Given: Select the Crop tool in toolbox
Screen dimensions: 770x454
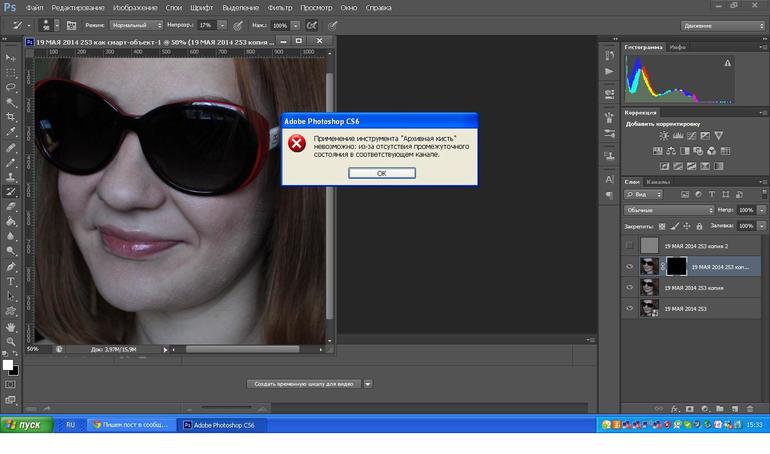Looking at the screenshot, I should pos(11,116).
